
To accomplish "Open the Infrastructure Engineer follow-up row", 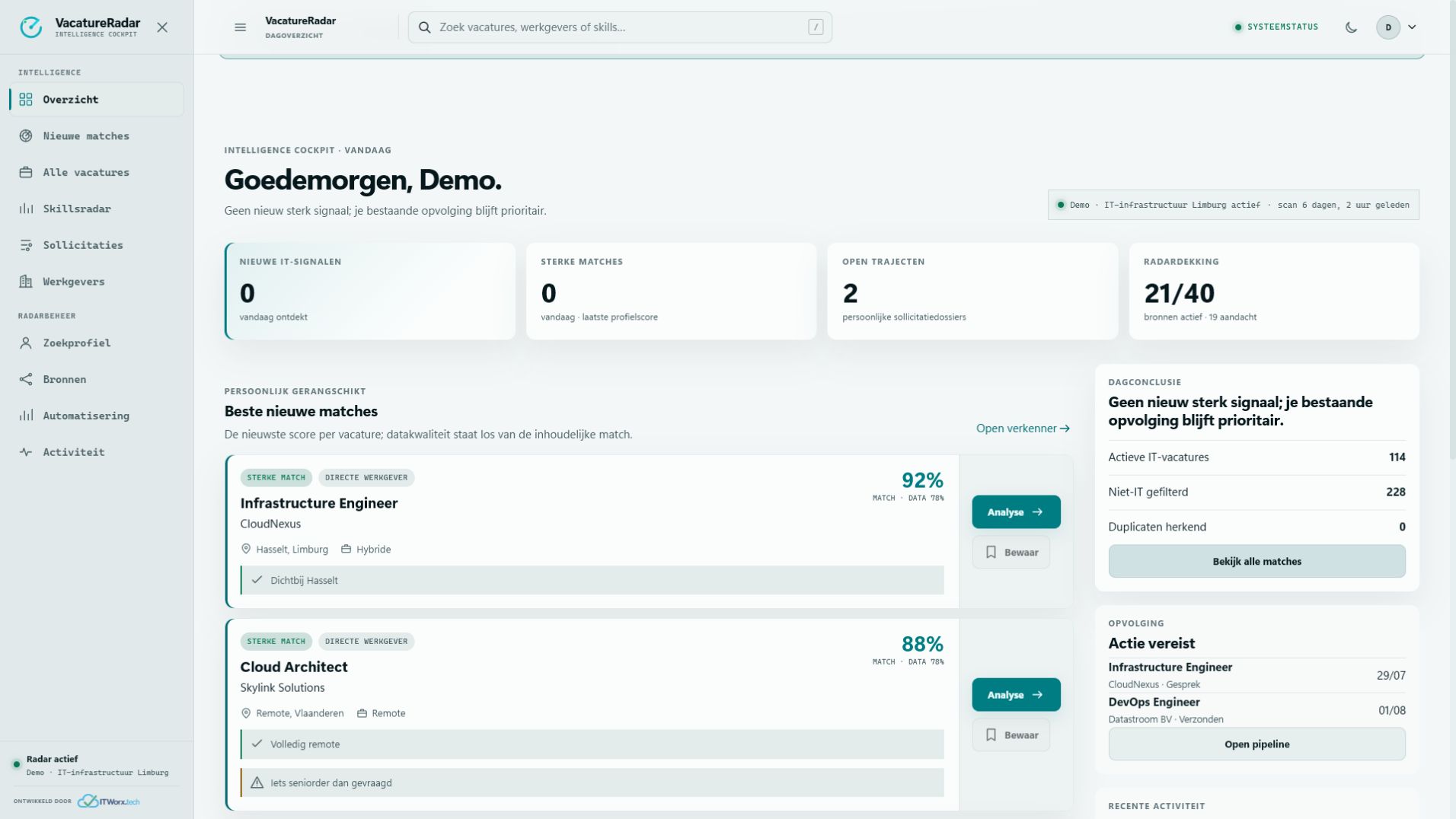I will click(x=1256, y=675).
